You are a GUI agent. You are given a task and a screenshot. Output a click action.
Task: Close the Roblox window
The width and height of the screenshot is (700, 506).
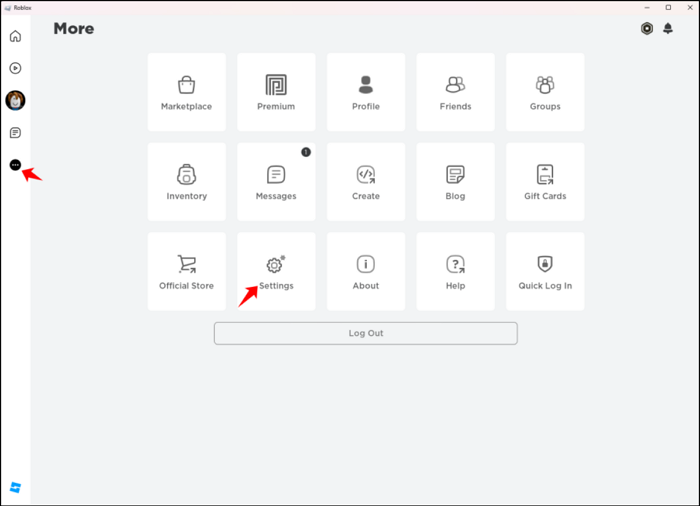[x=690, y=8]
